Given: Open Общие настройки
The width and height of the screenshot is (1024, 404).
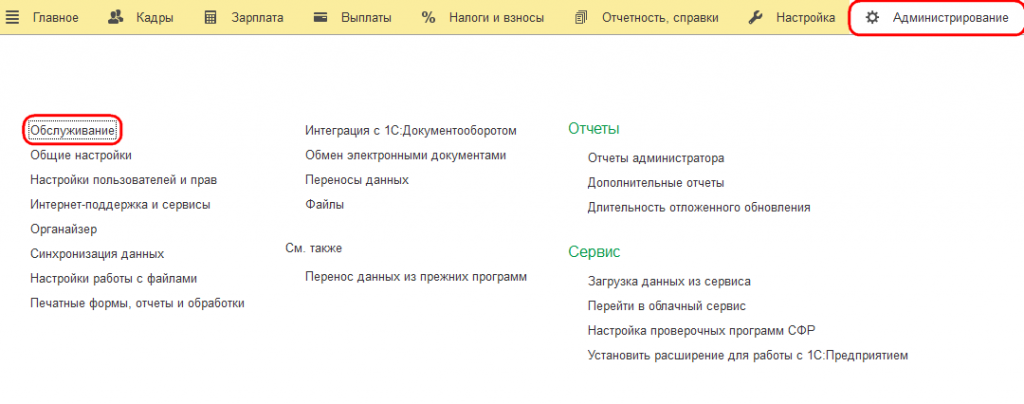Looking at the screenshot, I should point(81,155).
